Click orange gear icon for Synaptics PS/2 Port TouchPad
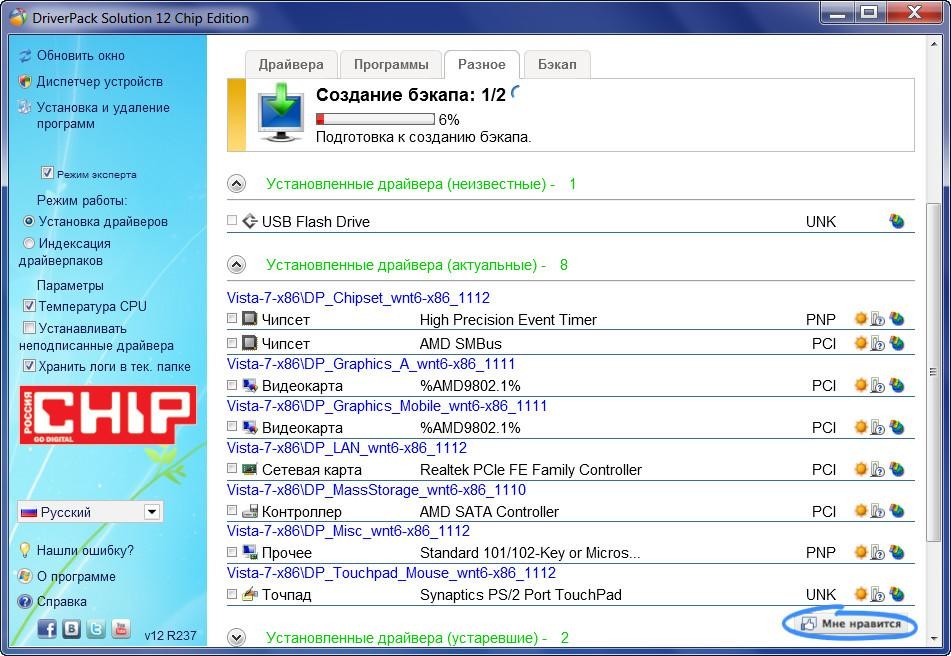 pyautogui.click(x=861, y=594)
